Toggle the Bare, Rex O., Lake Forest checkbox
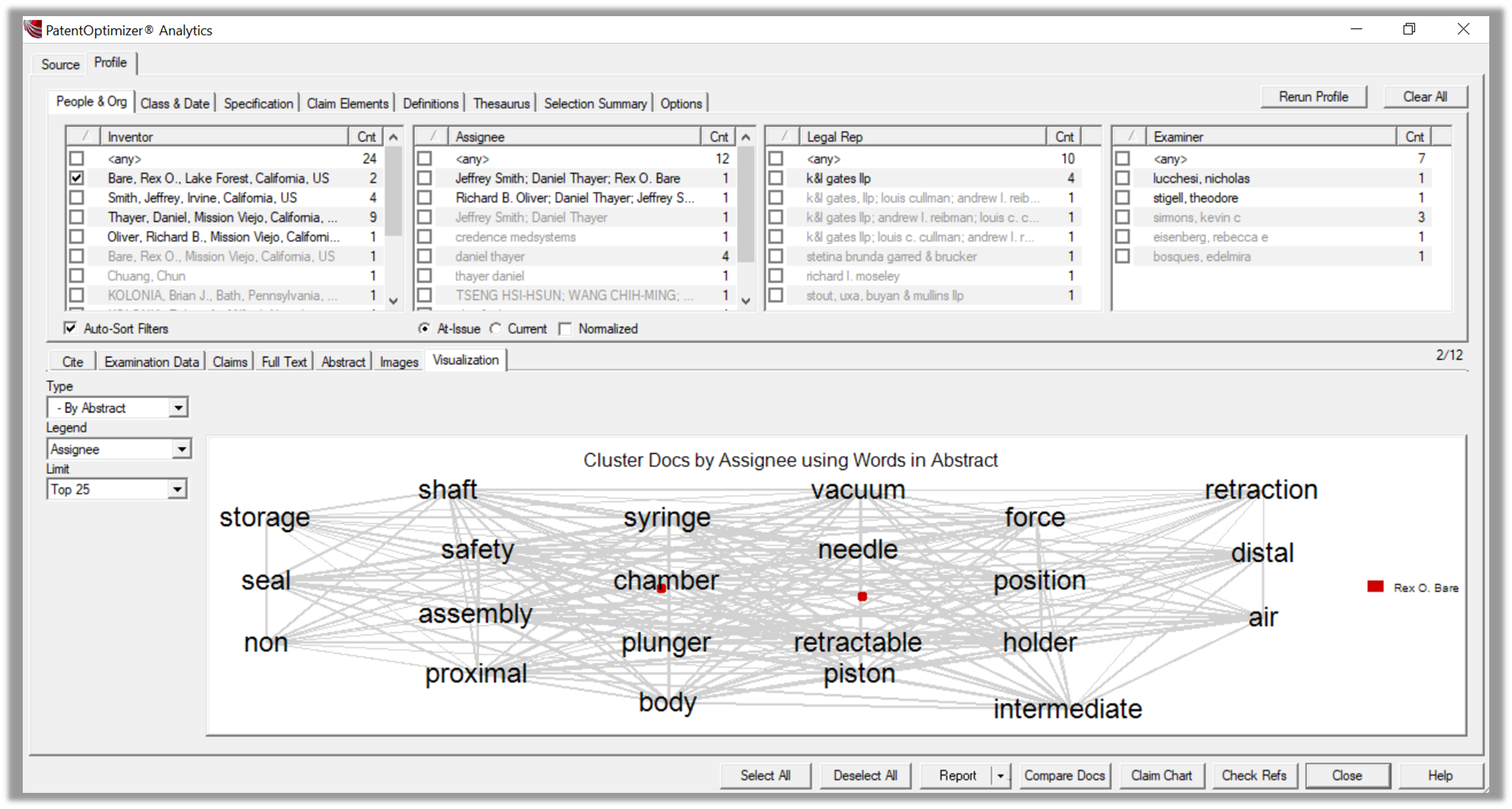This screenshot has height=809, width=1512. point(77,178)
